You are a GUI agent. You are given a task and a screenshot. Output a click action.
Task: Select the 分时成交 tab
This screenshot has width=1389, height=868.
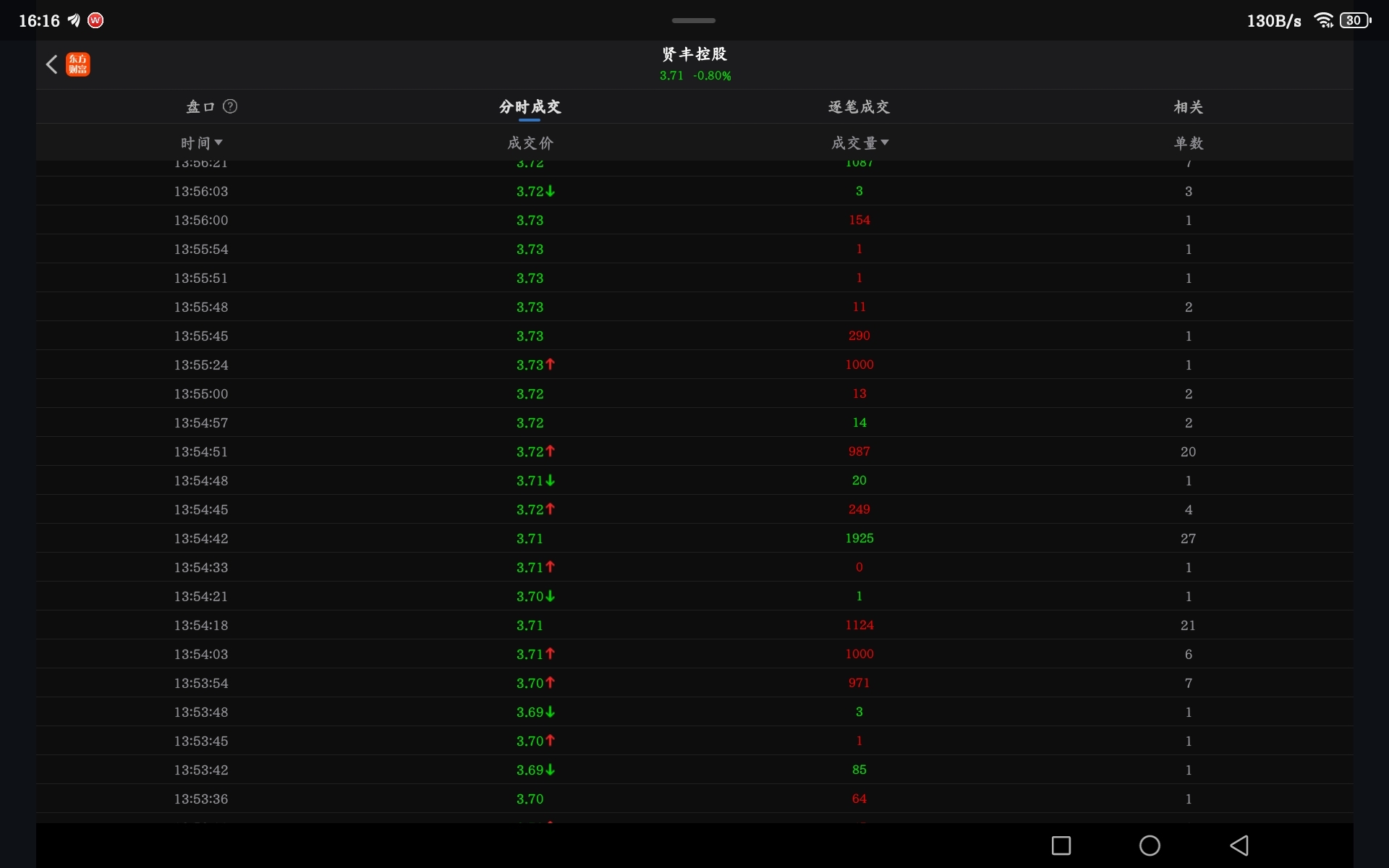[530, 106]
